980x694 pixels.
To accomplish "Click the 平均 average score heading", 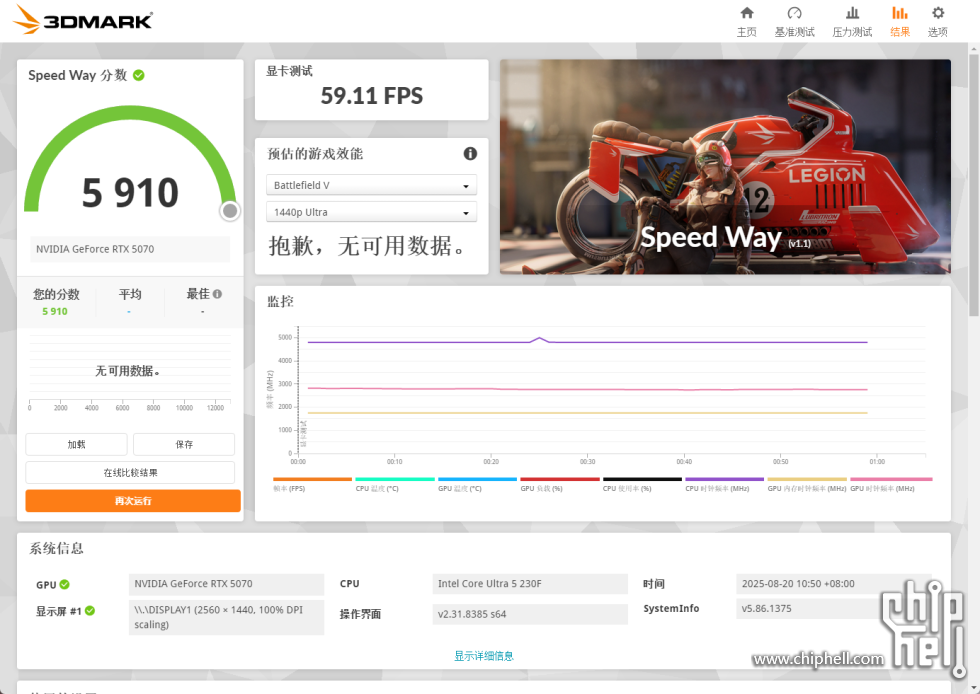I will pos(130,294).
